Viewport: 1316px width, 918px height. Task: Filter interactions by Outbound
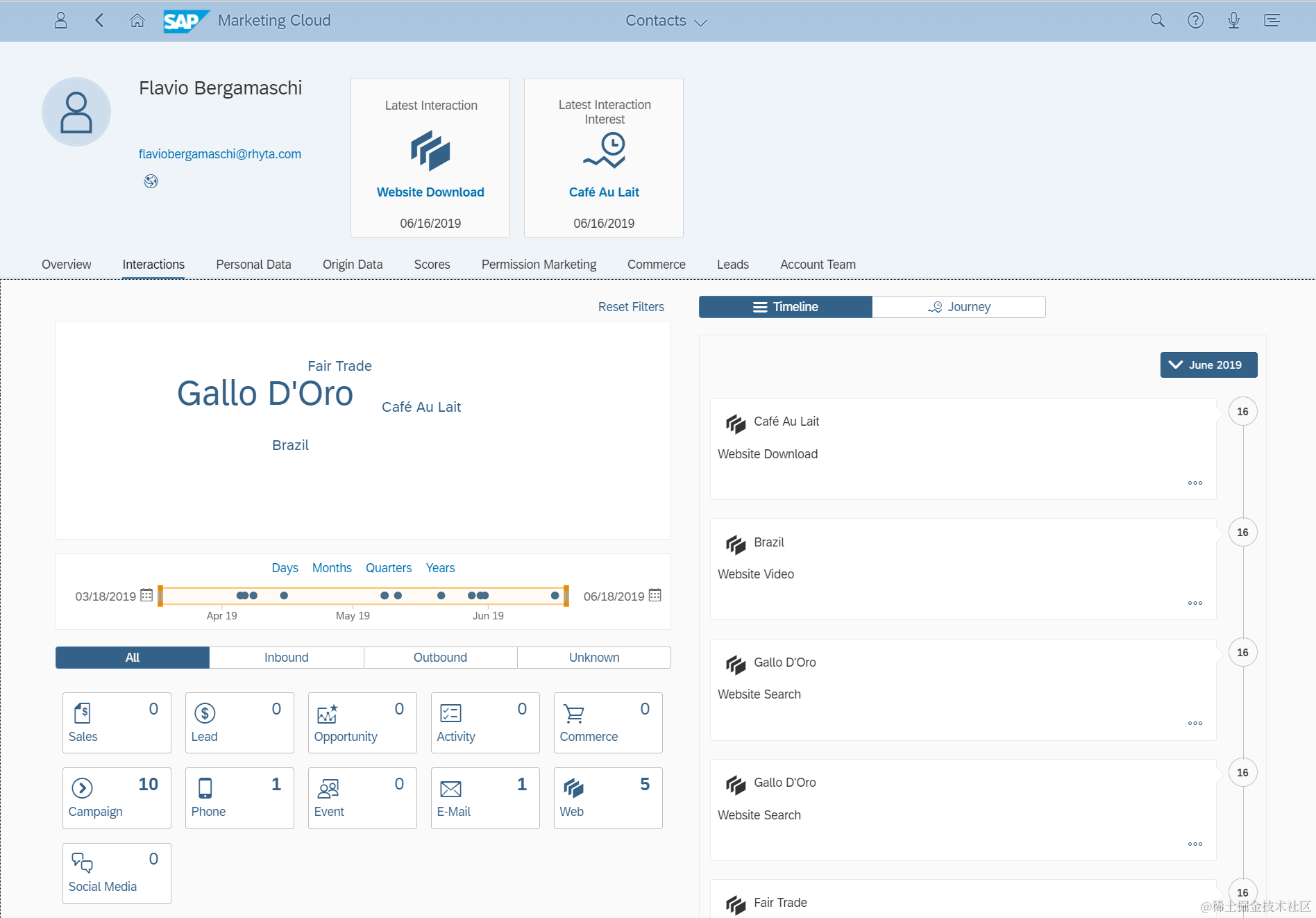click(x=440, y=658)
